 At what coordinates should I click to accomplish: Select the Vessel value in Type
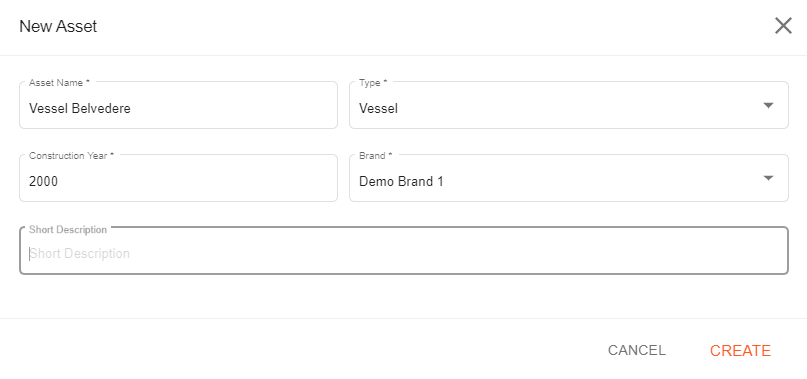click(378, 109)
